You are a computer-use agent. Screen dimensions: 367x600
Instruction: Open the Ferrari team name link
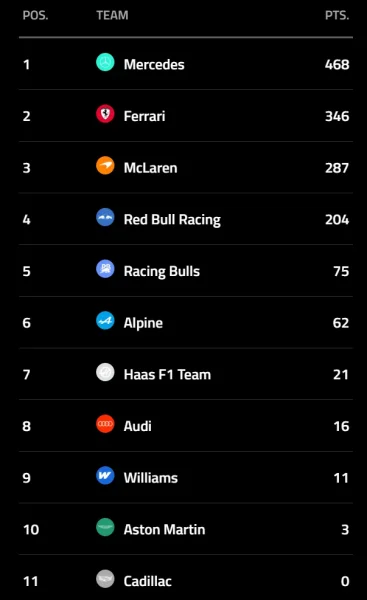pyautogui.click(x=144, y=116)
